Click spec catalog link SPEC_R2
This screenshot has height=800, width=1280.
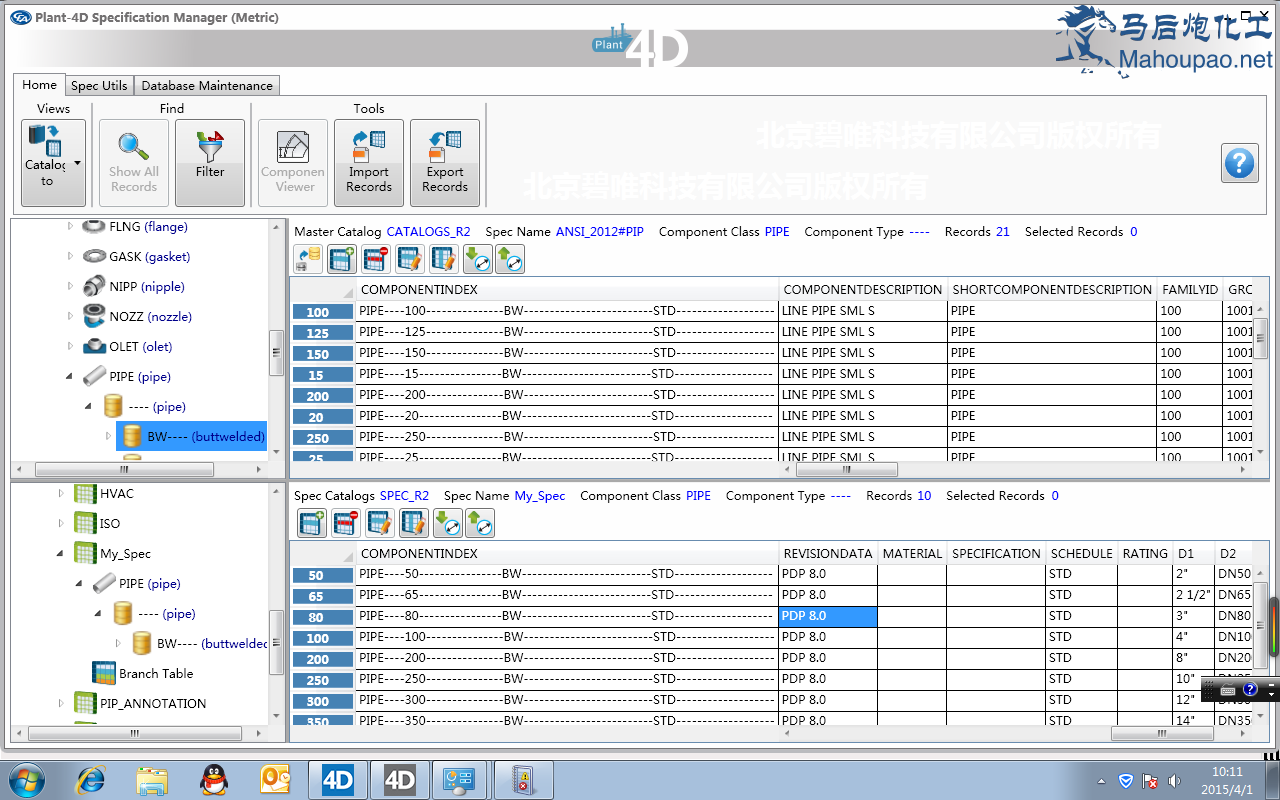coord(404,496)
